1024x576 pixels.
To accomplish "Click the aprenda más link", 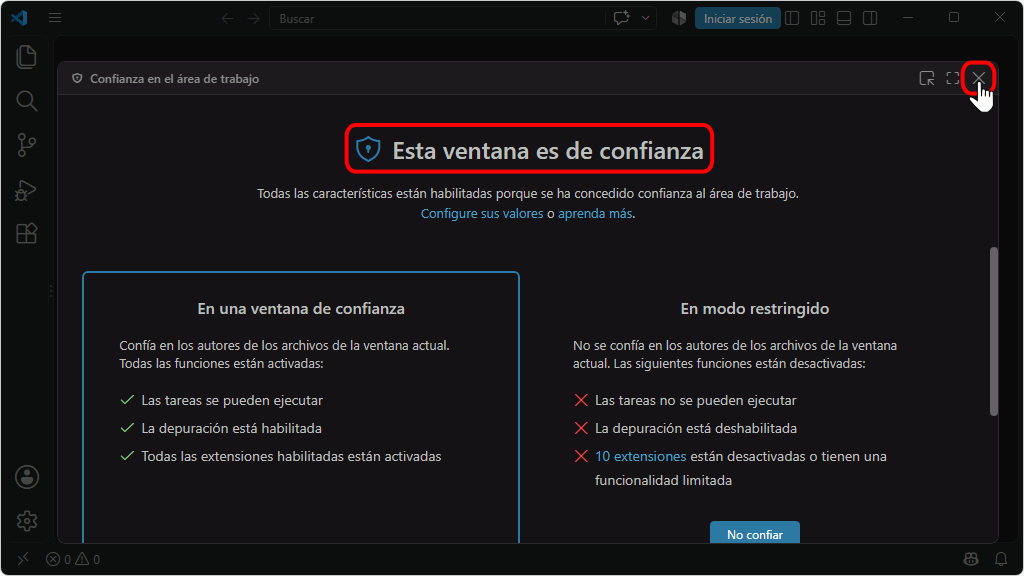I will [595, 214].
